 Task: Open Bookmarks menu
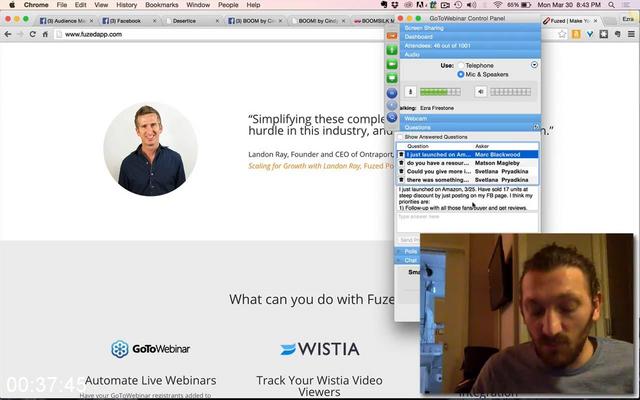coord(162,5)
